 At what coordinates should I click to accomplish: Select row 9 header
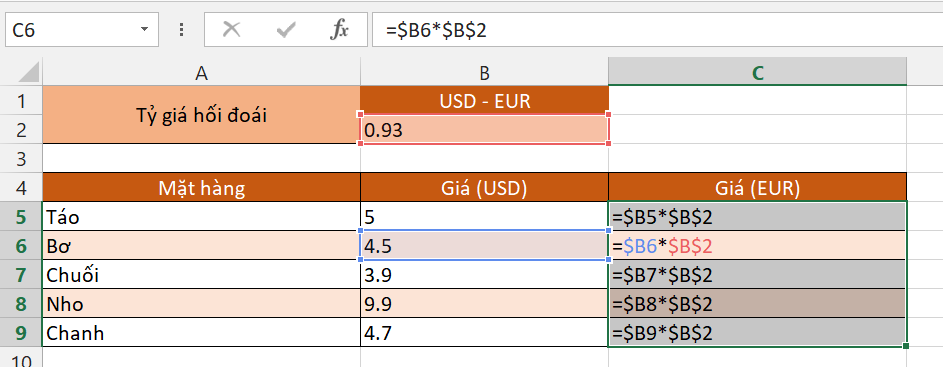coord(22,333)
